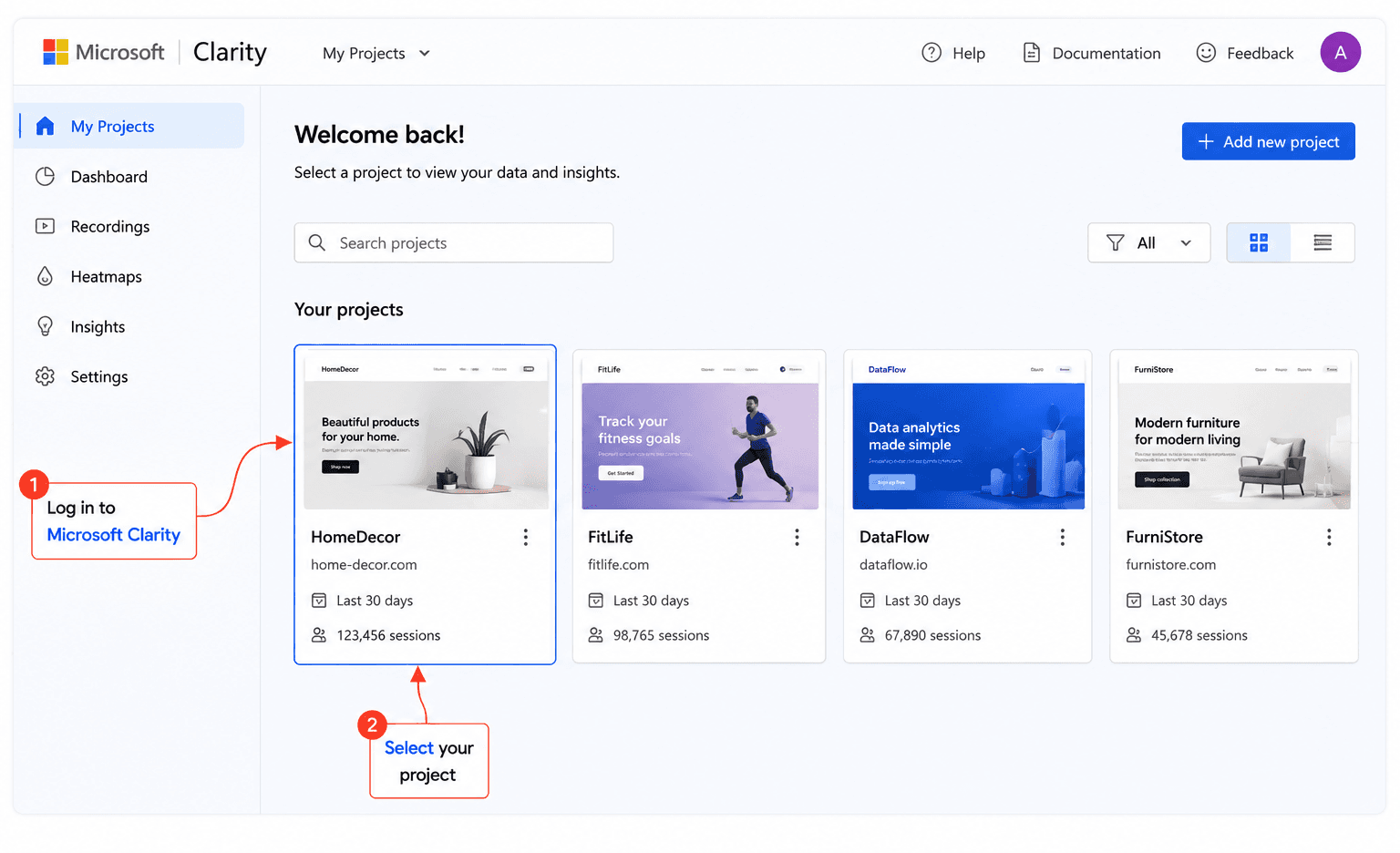The height and width of the screenshot is (853, 1400).
Task: Click 98,765 sessions text
Action: (661, 635)
